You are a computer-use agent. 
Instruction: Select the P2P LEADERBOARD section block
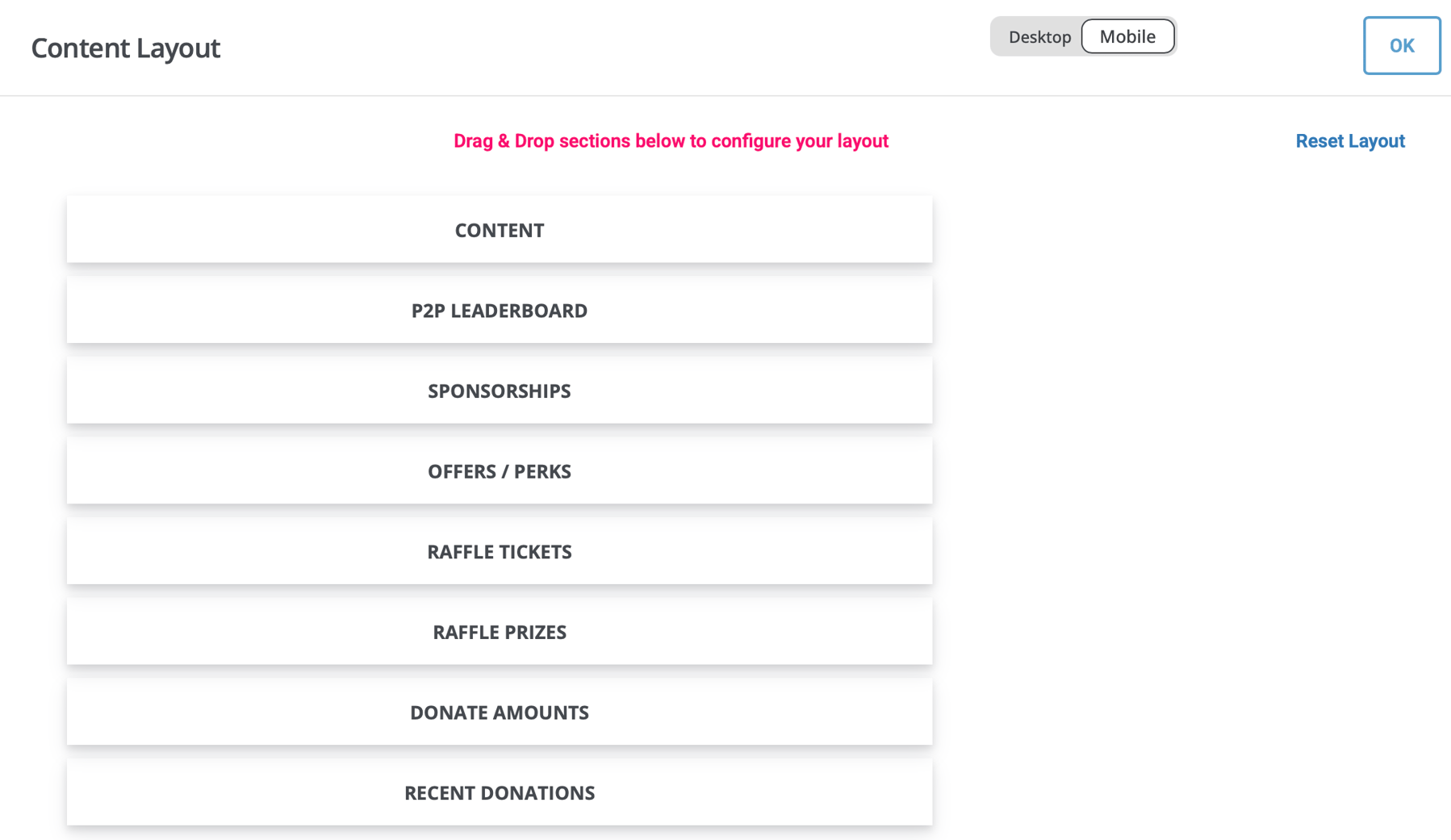coord(500,311)
